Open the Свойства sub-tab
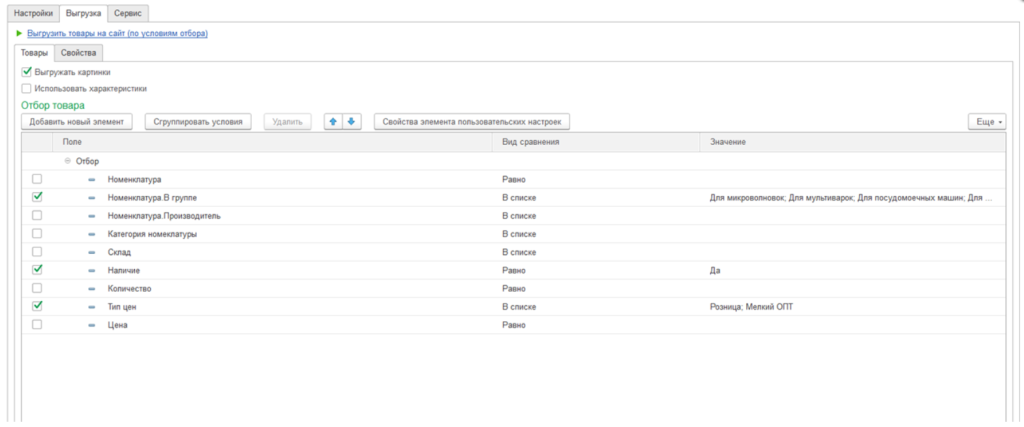 pyautogui.click(x=78, y=52)
